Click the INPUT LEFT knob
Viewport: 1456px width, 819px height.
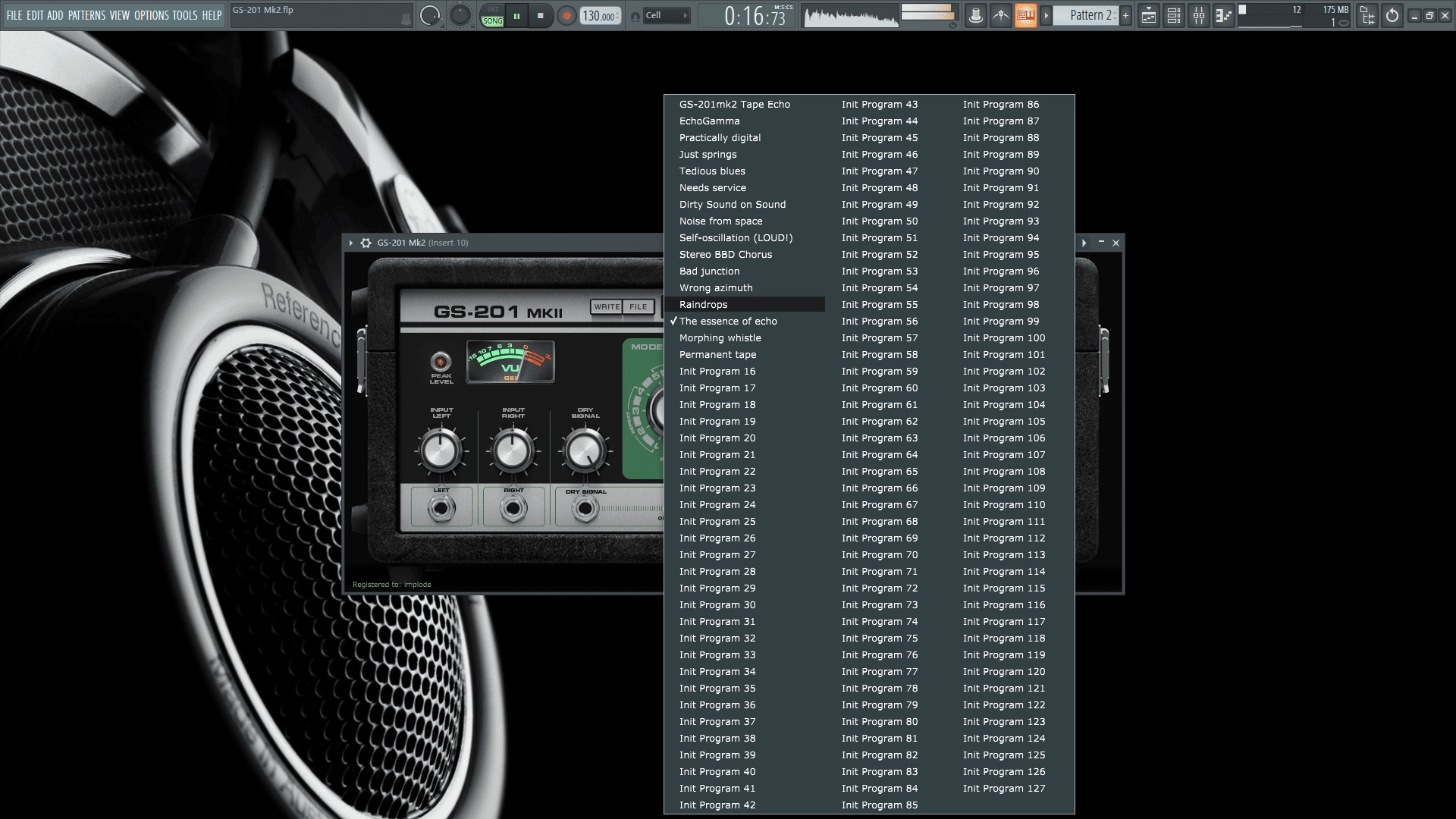[441, 450]
